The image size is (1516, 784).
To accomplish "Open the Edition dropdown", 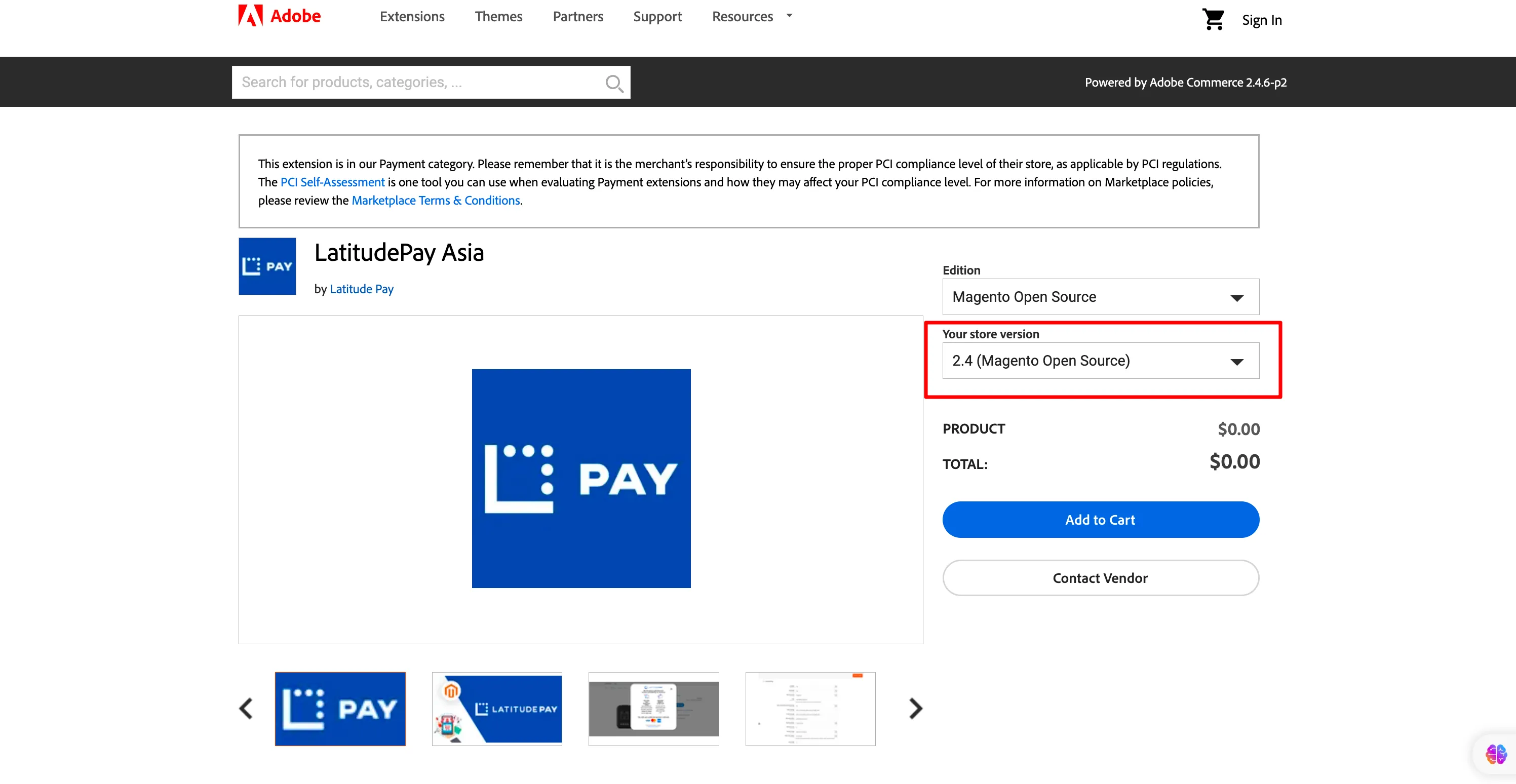I will tap(1101, 297).
